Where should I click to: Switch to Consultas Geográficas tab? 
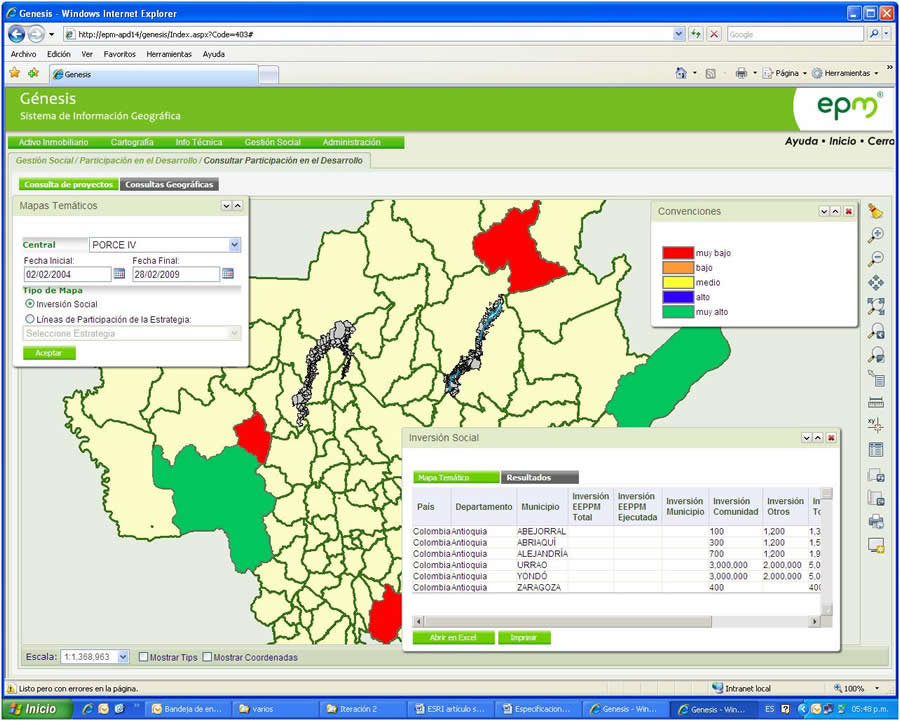coord(169,184)
